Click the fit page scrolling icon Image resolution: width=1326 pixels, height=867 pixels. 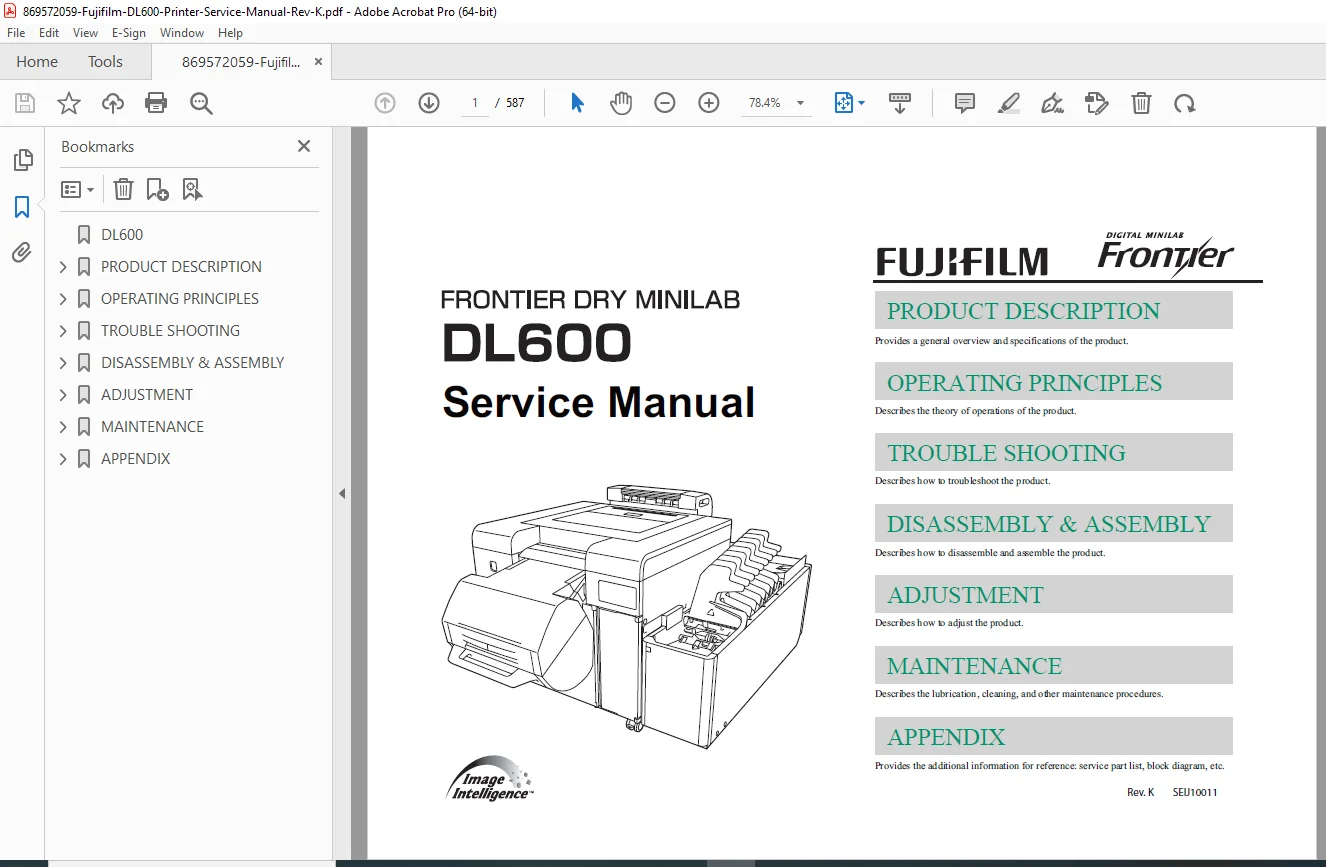point(843,103)
